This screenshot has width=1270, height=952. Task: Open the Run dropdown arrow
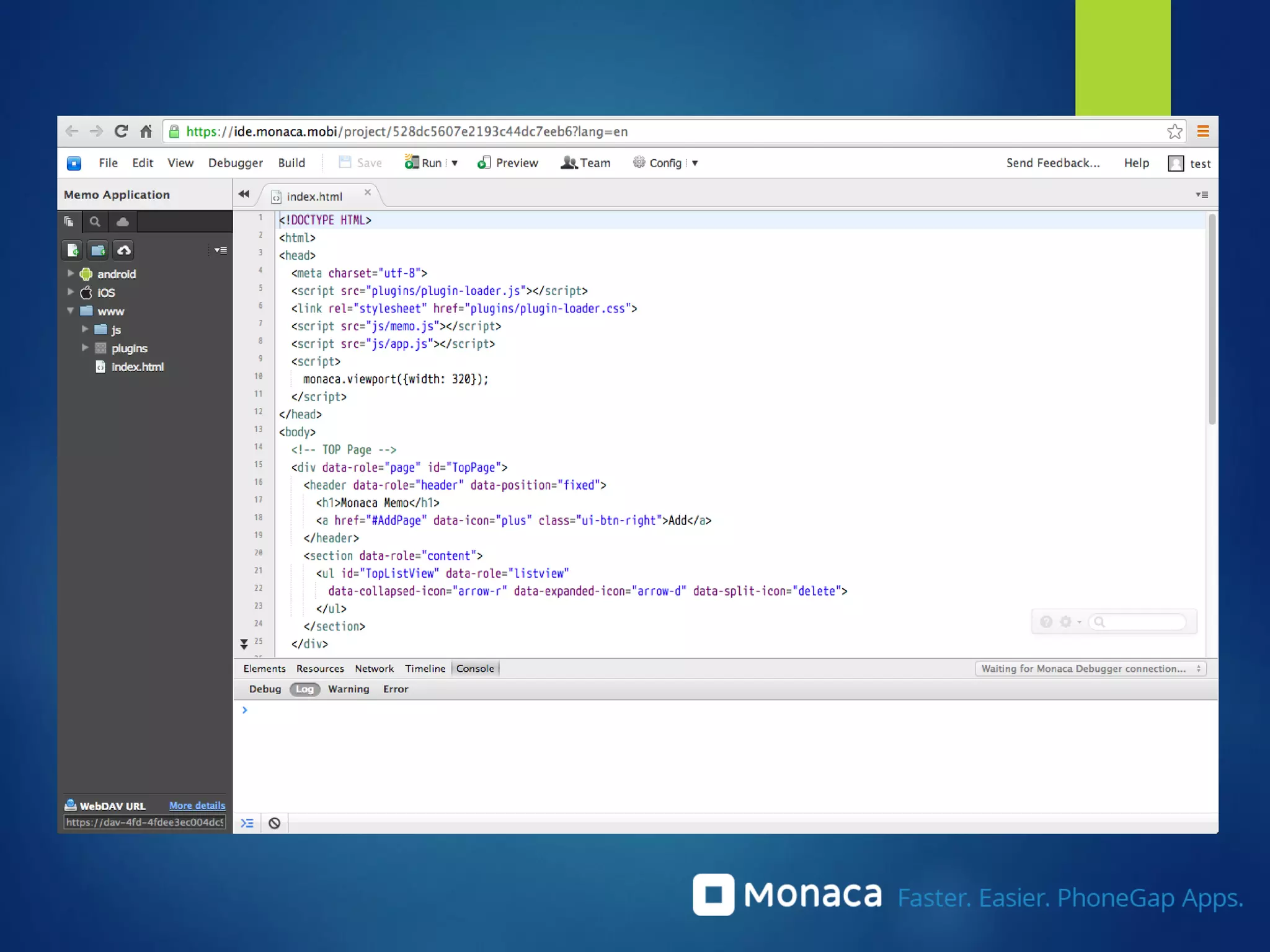click(455, 163)
